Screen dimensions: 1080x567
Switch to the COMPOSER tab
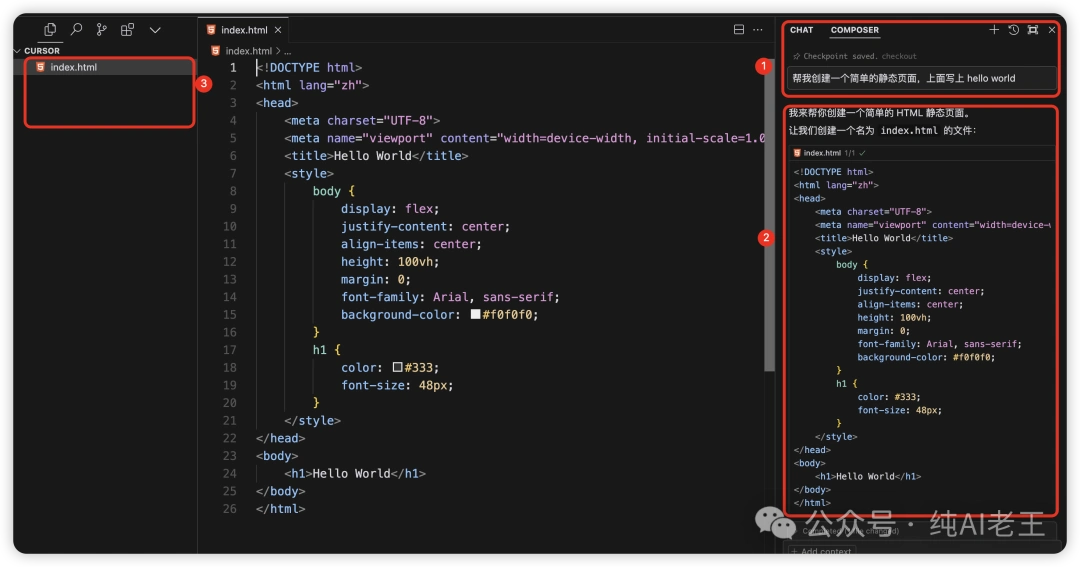coord(855,30)
